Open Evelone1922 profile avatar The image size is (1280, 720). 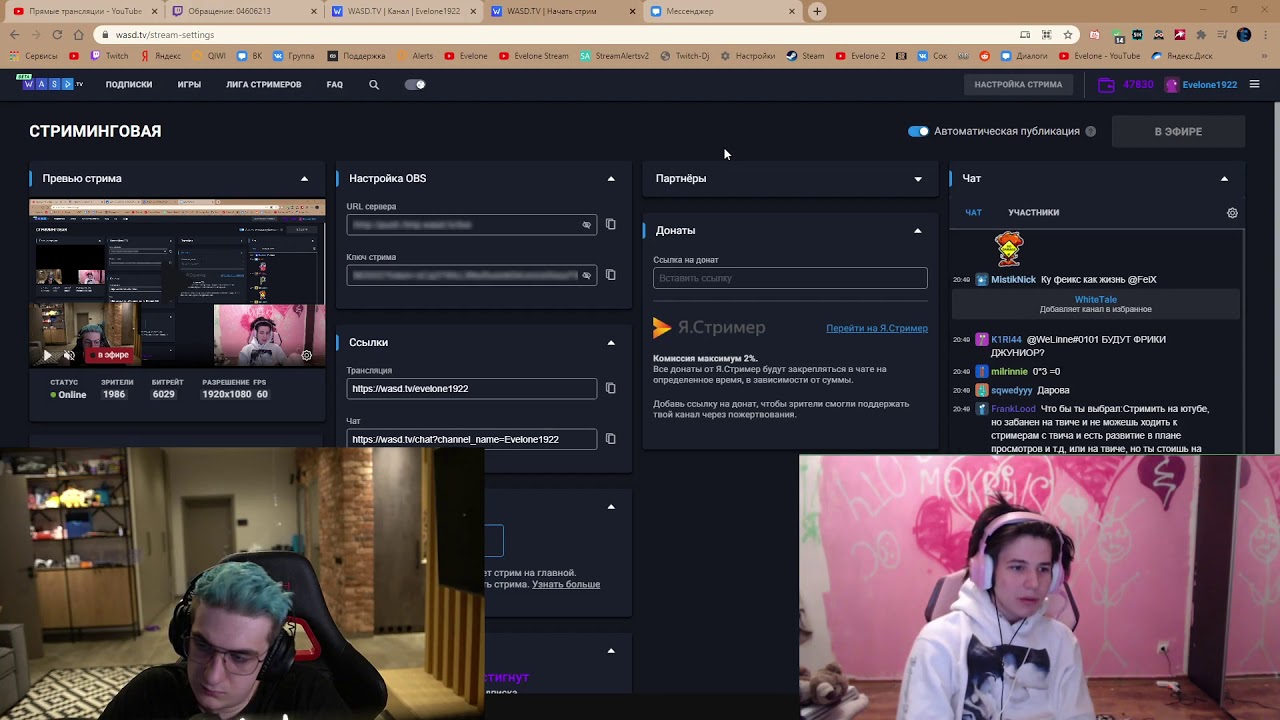(1172, 85)
